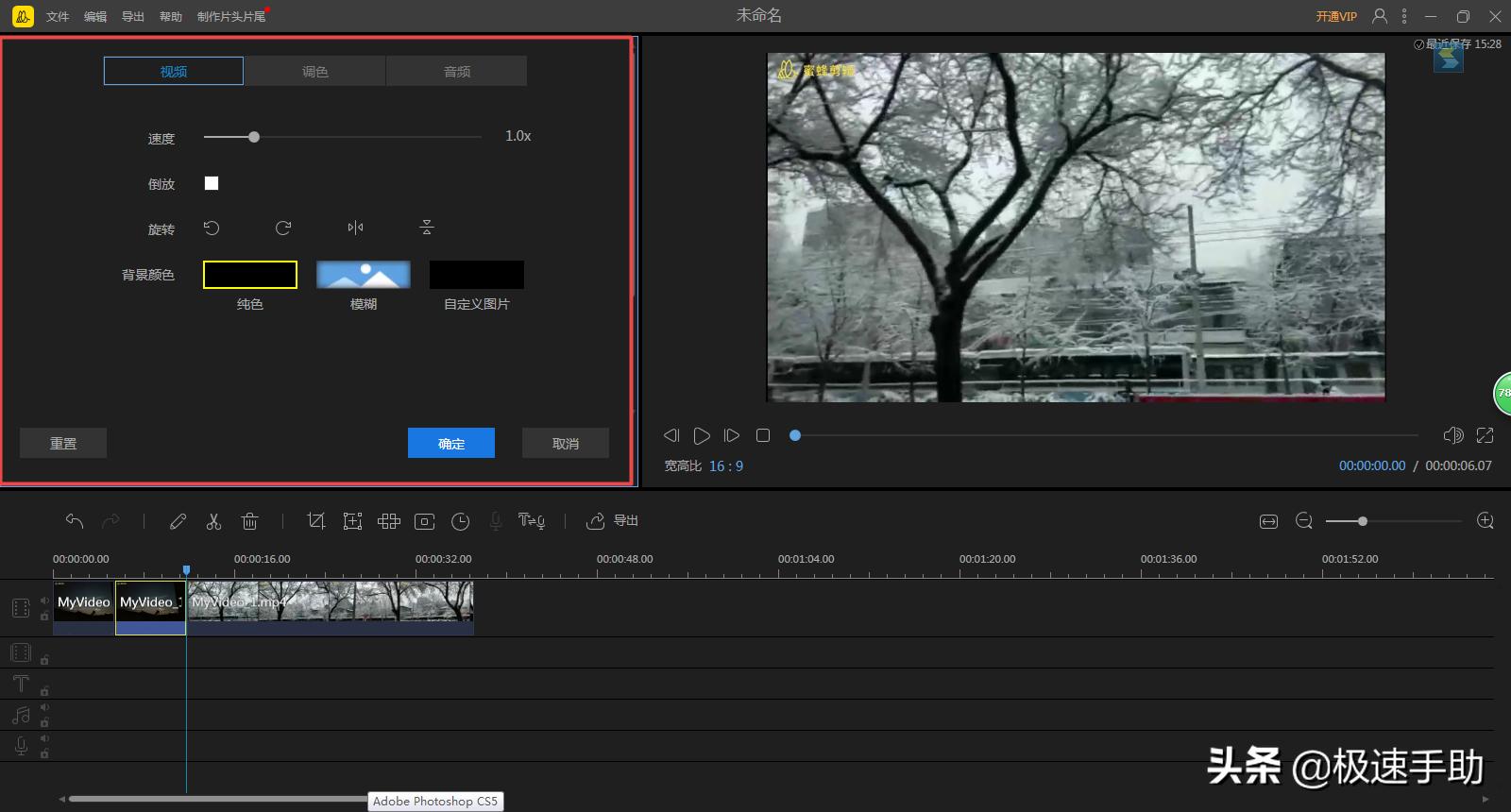Flip clip horizontally
The image size is (1511, 812).
tap(355, 228)
